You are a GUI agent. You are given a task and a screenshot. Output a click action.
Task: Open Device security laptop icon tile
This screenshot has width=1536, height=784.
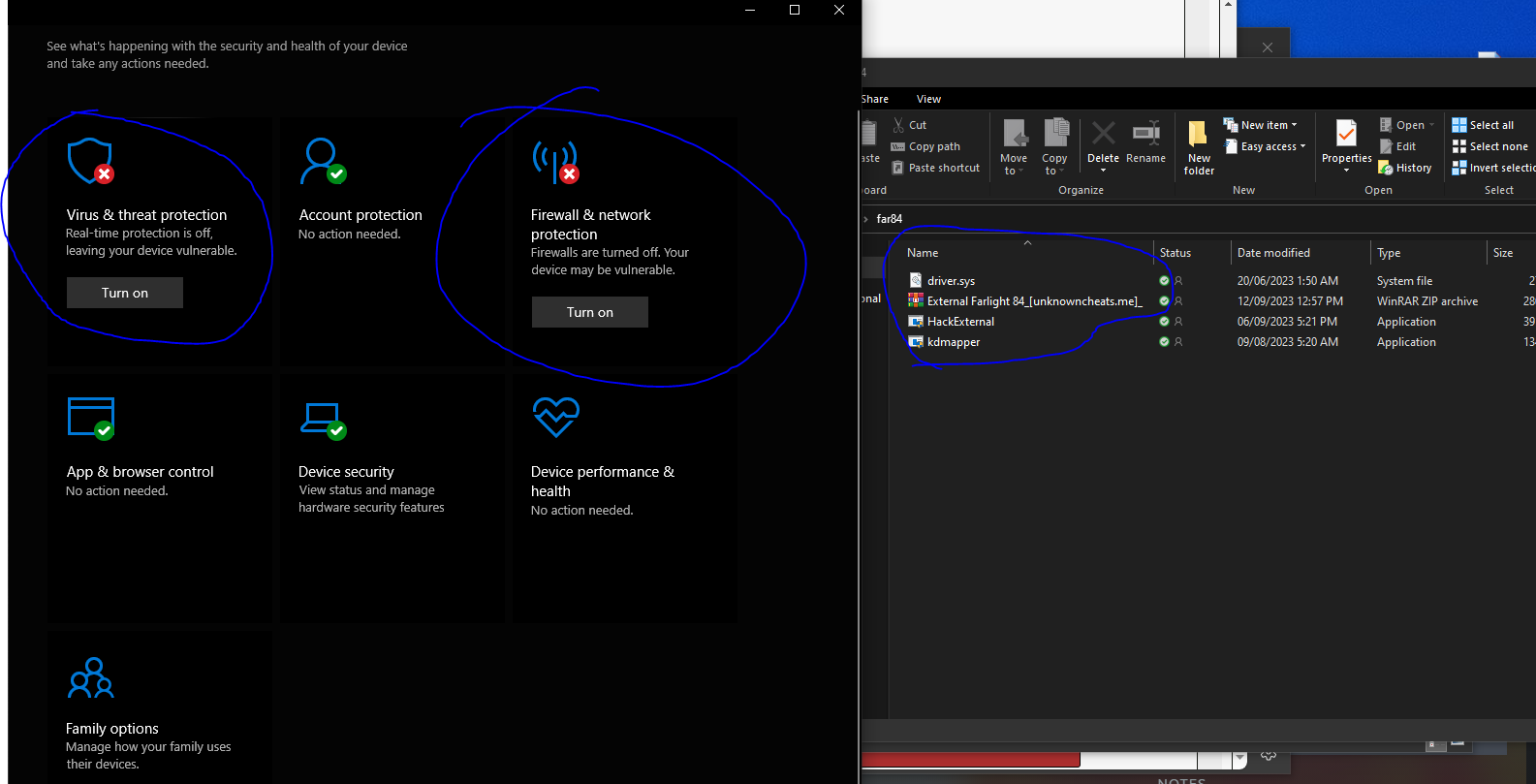tap(392, 499)
